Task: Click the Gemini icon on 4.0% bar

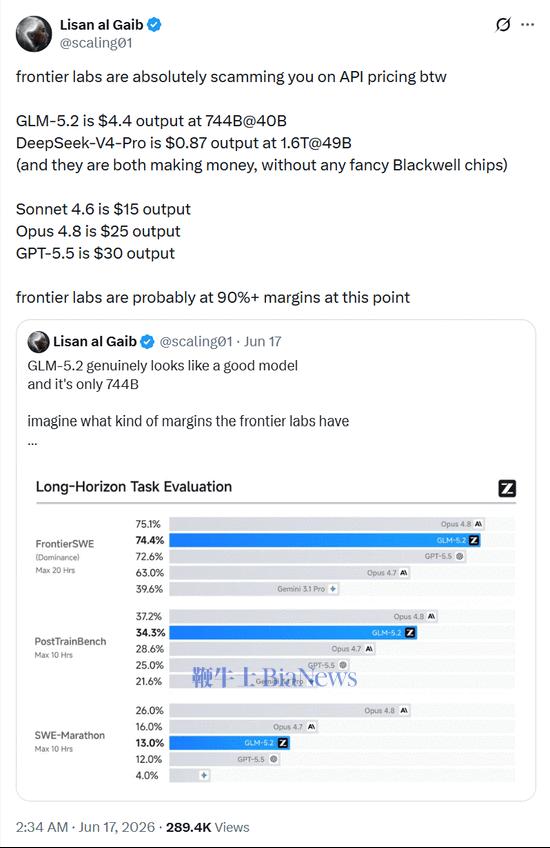Action: pyautogui.click(x=204, y=776)
